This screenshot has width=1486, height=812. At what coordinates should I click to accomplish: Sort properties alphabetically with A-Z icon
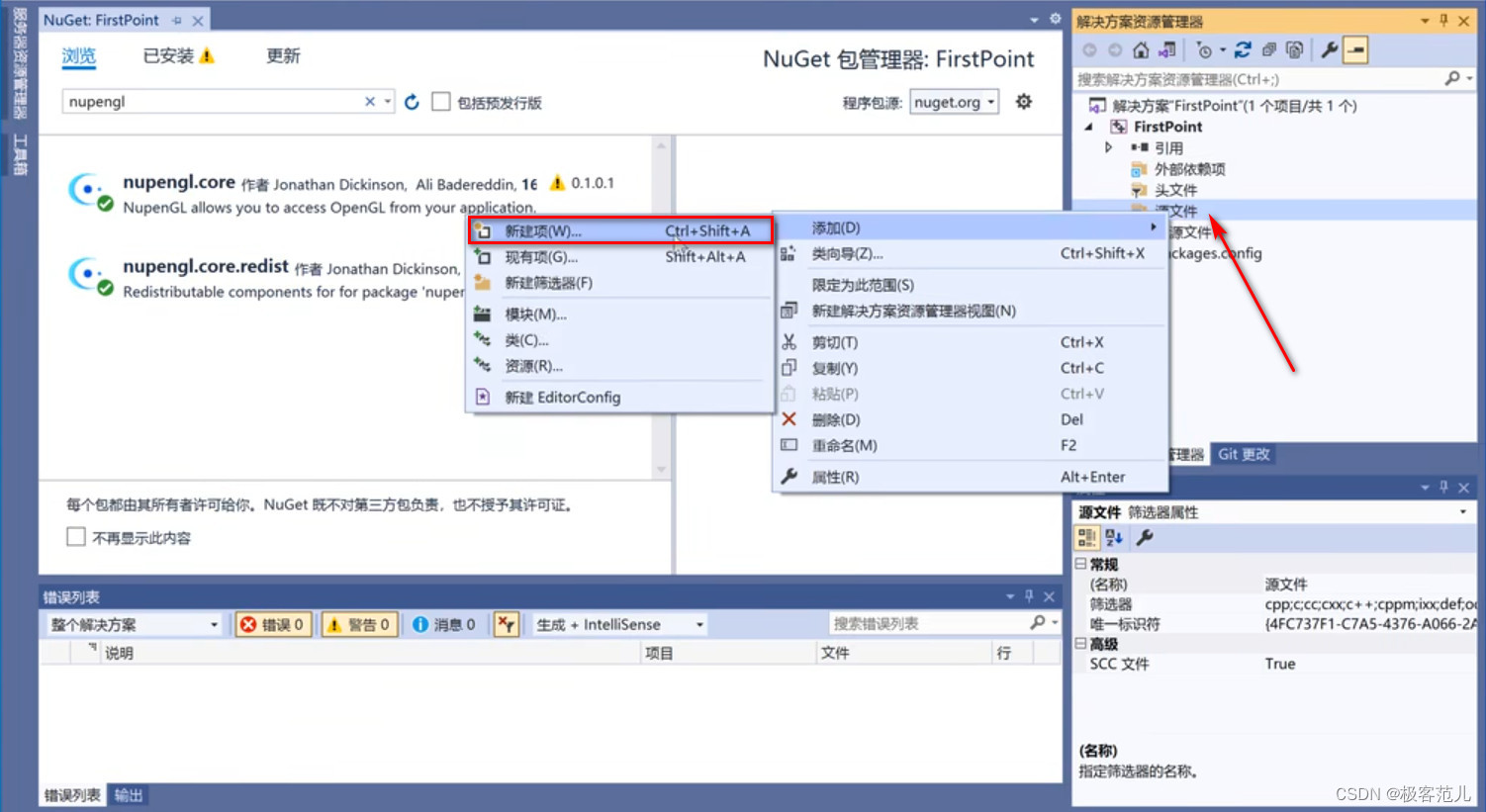pyautogui.click(x=1114, y=537)
